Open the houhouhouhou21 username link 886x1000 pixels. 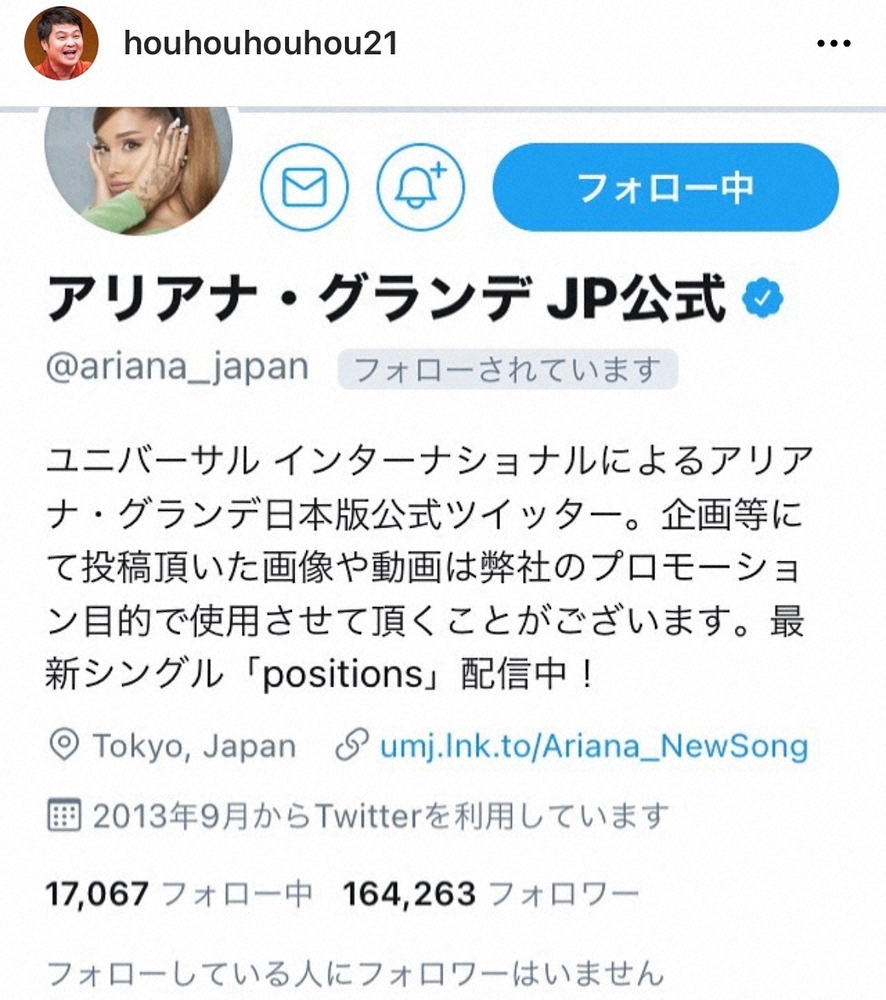pos(261,43)
